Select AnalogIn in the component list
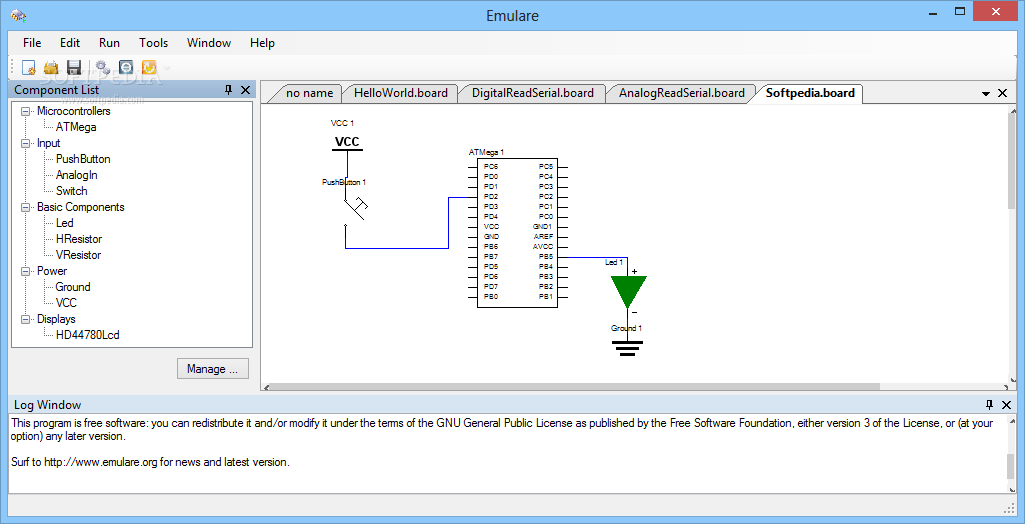Screen dimensions: 1025x524 pyautogui.click(x=76, y=175)
